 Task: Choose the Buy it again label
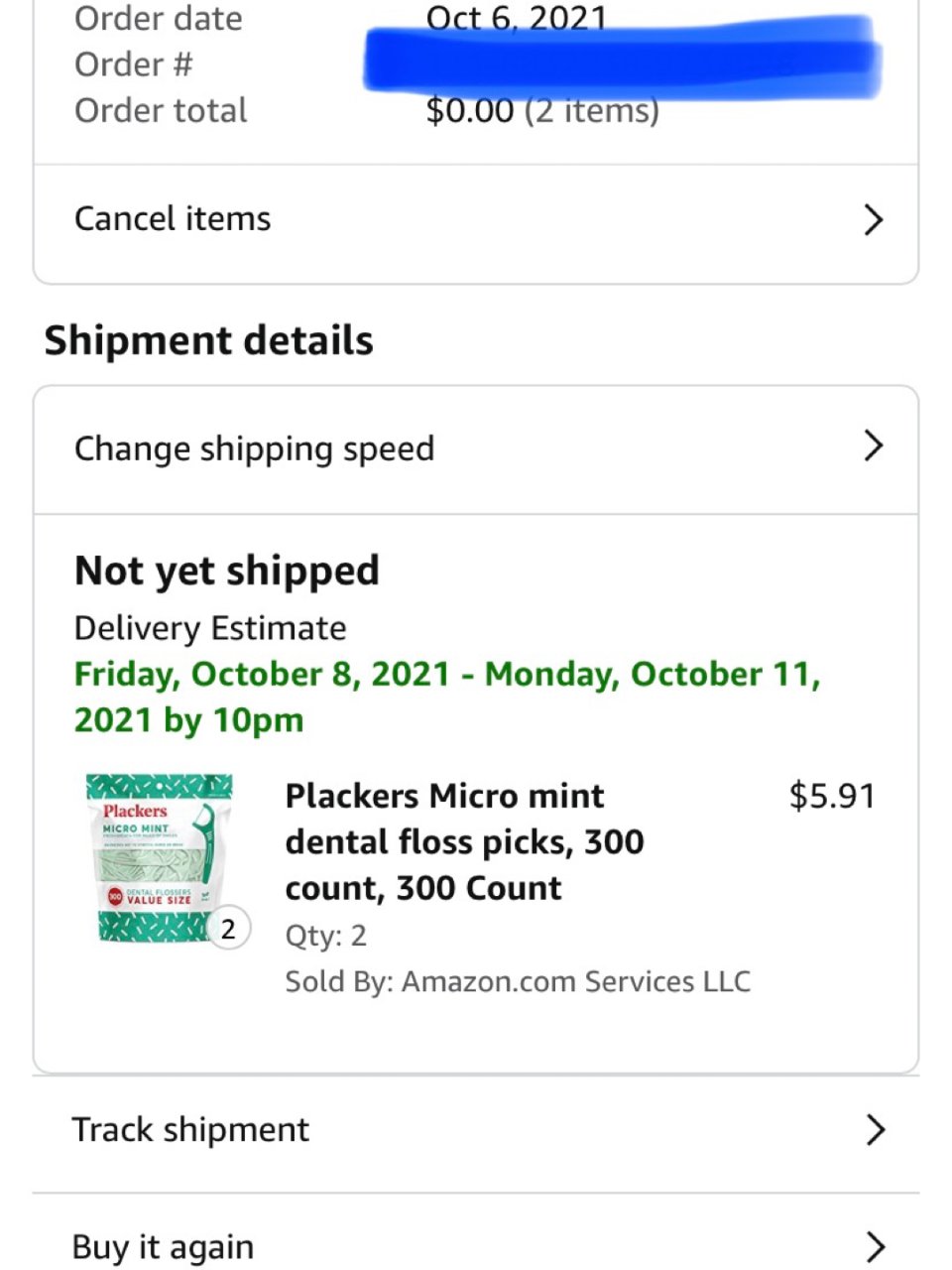[164, 1247]
